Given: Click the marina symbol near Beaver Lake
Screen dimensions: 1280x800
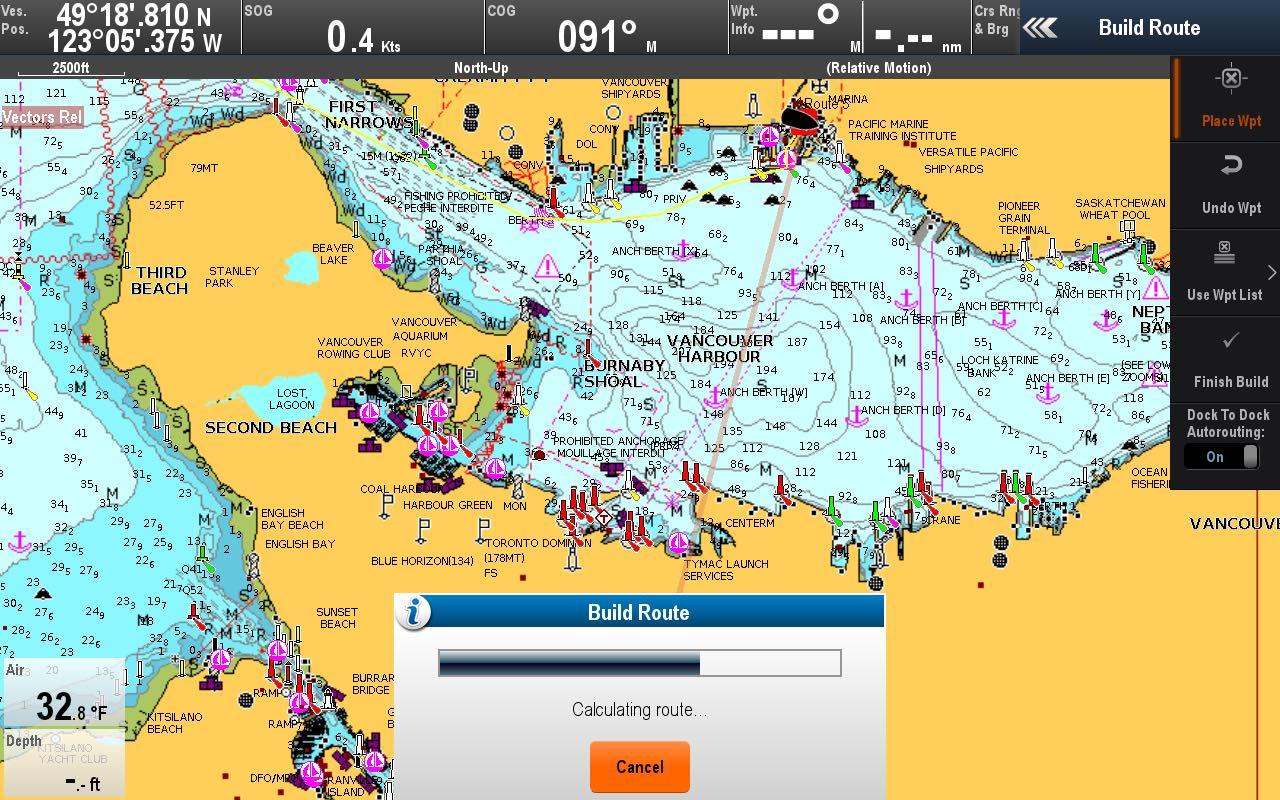Looking at the screenshot, I should click(382, 258).
